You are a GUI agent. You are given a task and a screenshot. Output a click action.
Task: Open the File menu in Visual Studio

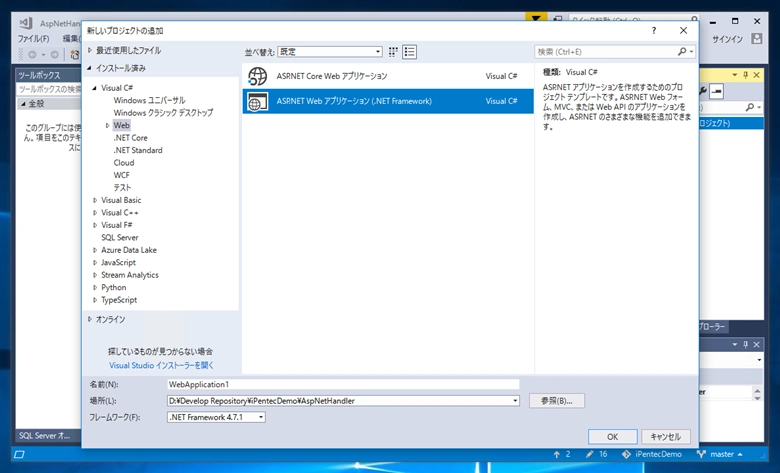[x=33, y=39]
